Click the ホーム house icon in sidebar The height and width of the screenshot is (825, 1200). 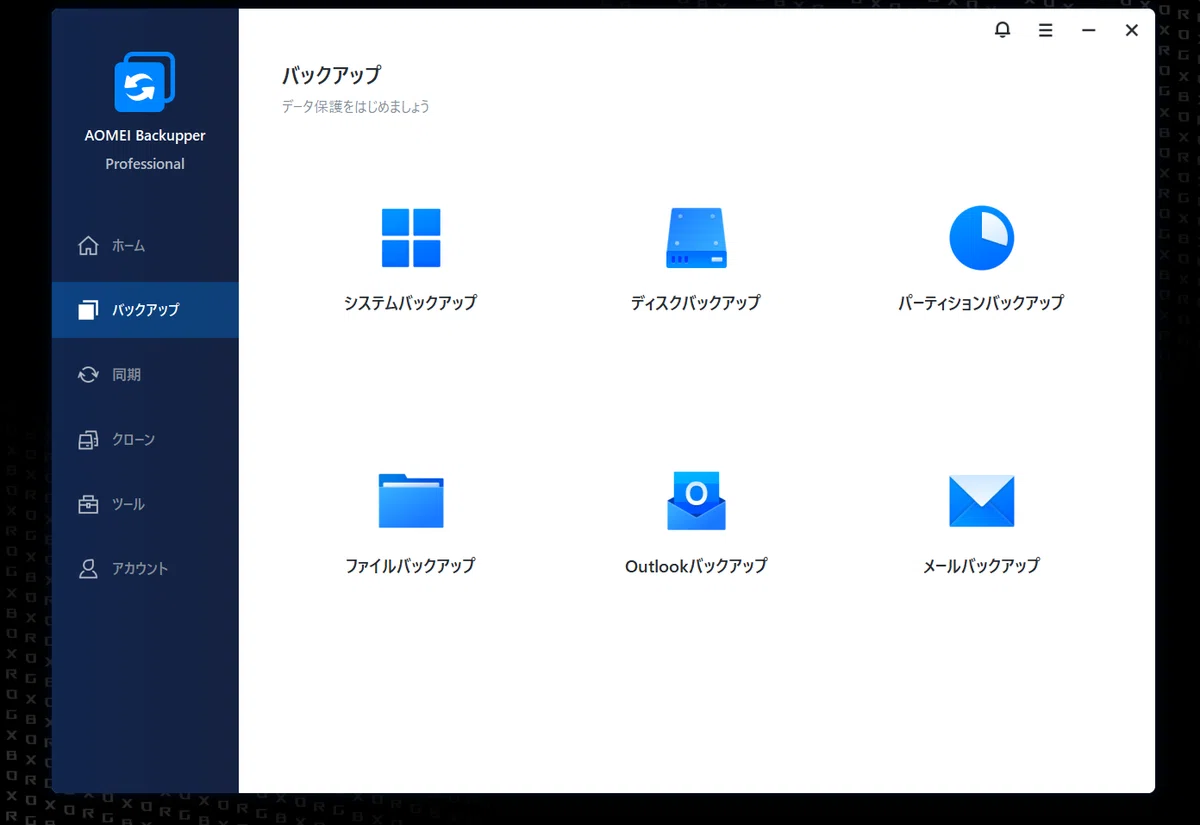[x=88, y=245]
